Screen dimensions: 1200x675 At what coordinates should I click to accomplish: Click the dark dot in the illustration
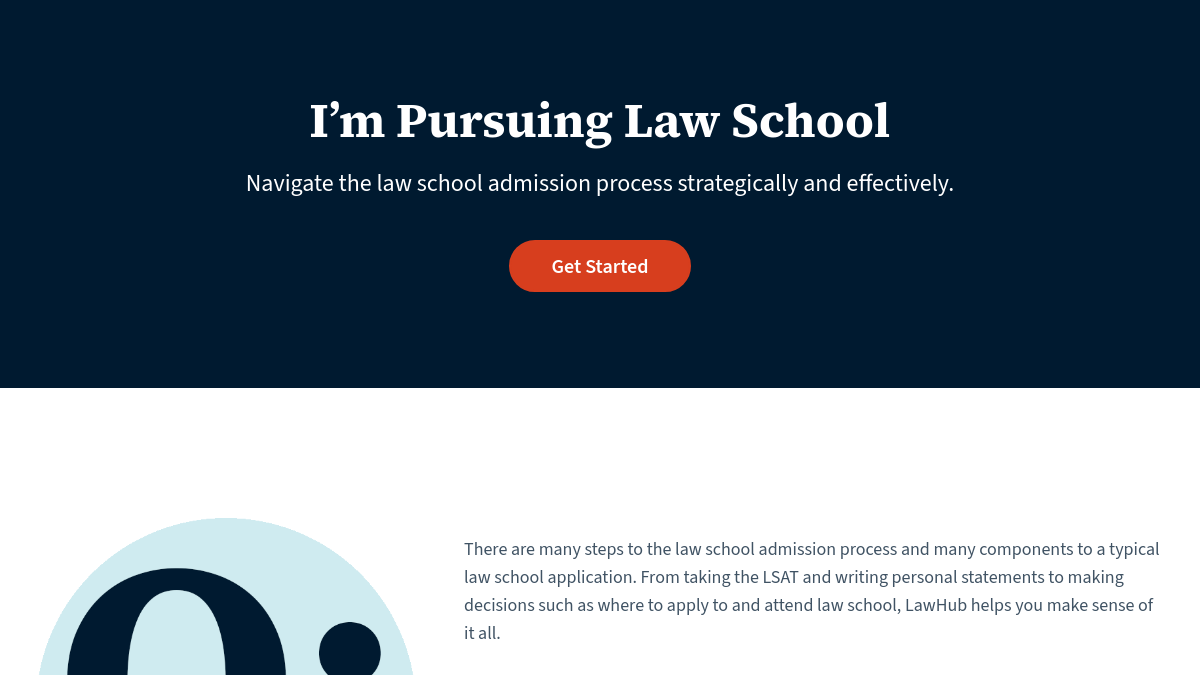tap(350, 652)
